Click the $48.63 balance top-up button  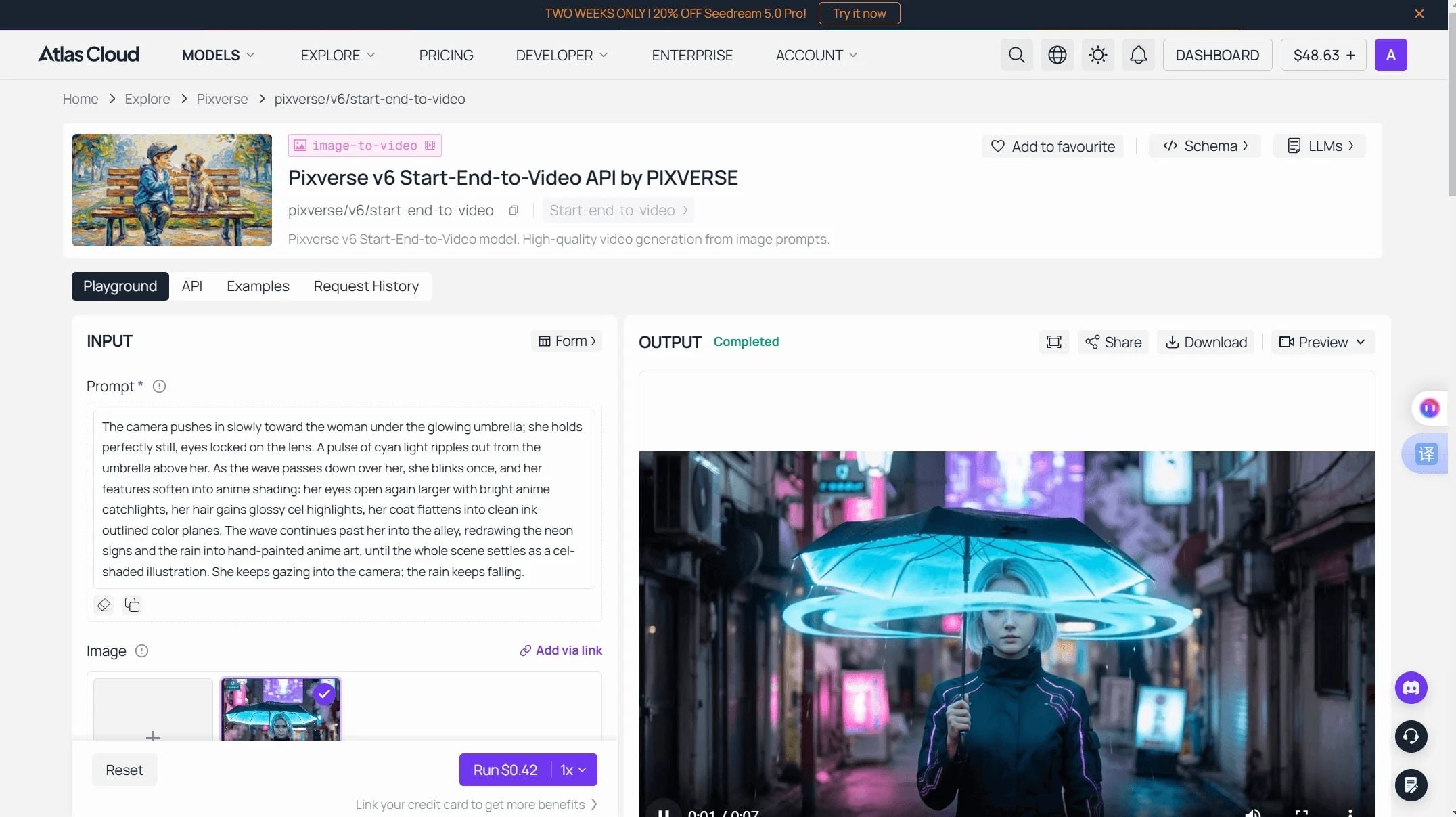coord(1323,55)
